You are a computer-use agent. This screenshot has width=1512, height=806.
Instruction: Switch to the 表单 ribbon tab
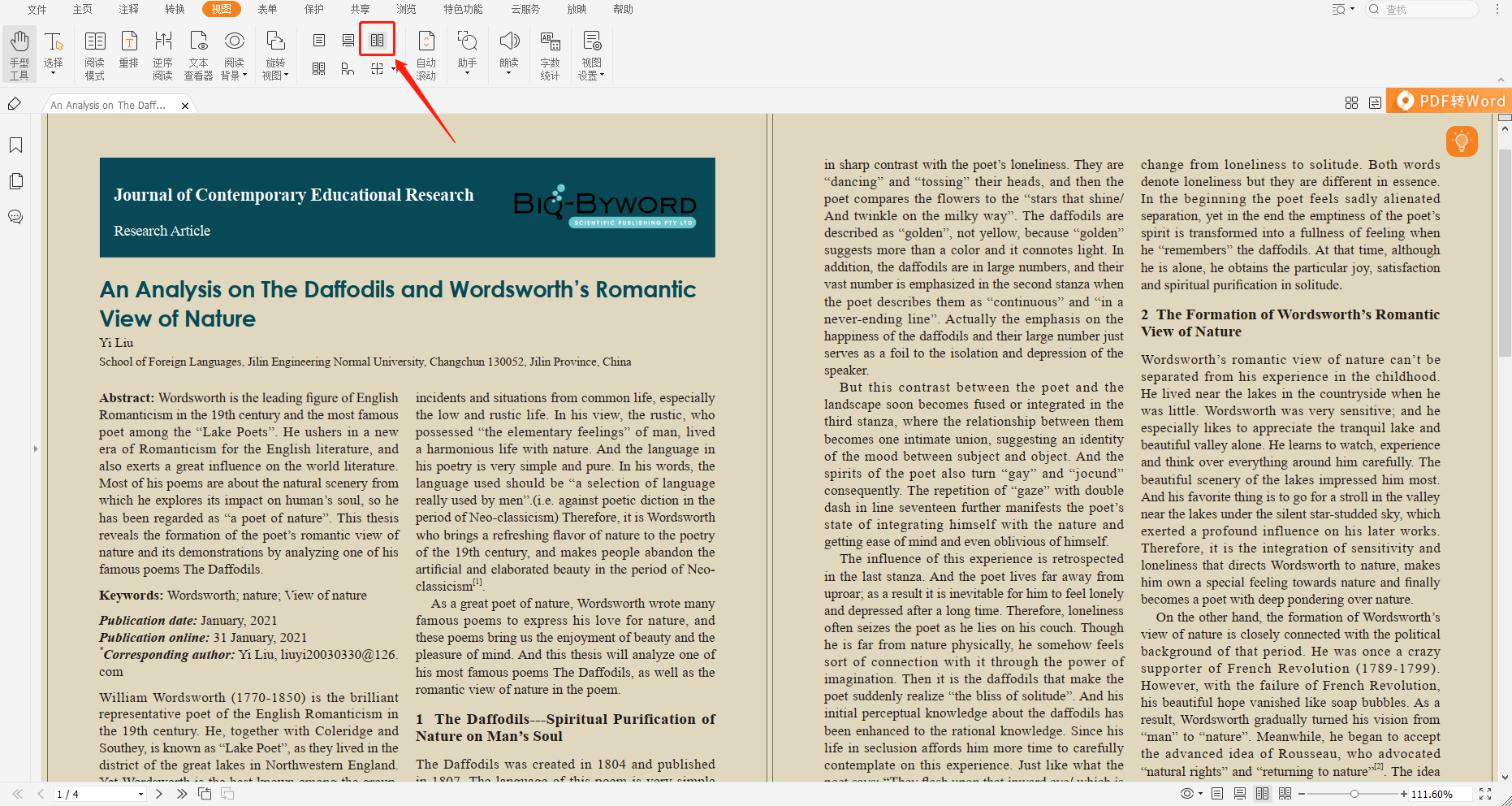pyautogui.click(x=267, y=9)
